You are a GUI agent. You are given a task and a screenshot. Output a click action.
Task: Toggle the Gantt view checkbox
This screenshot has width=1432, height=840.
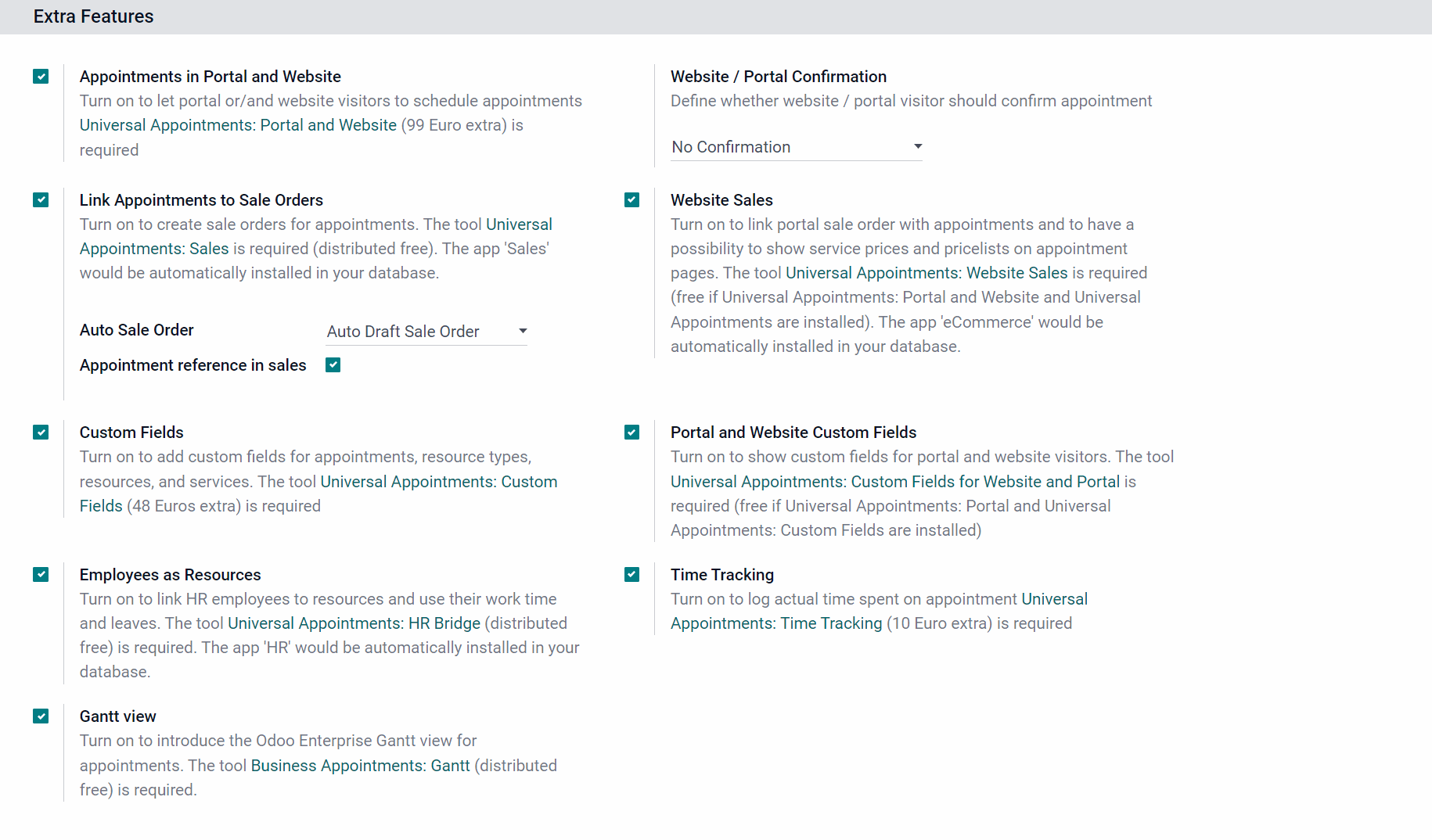click(41, 716)
